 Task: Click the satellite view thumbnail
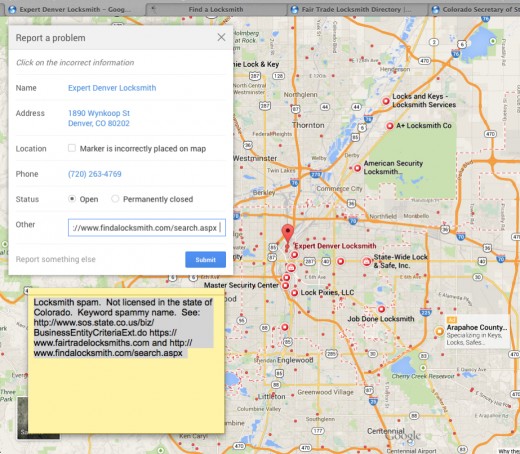[22, 417]
